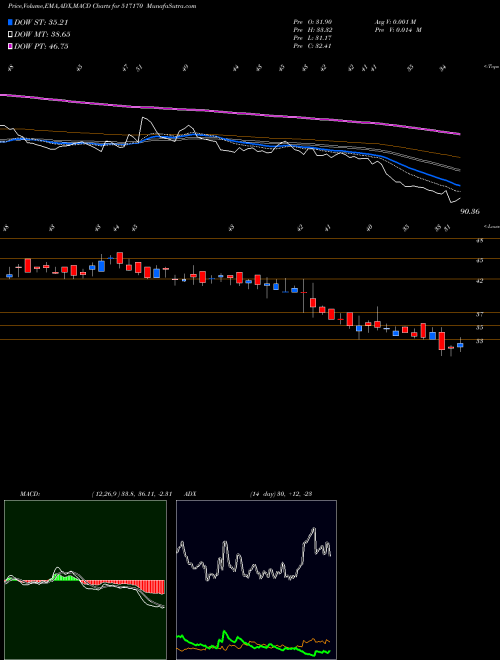Click the 'Pre O: 31.90' value
The width and height of the screenshot is (500, 660).
point(313,22)
